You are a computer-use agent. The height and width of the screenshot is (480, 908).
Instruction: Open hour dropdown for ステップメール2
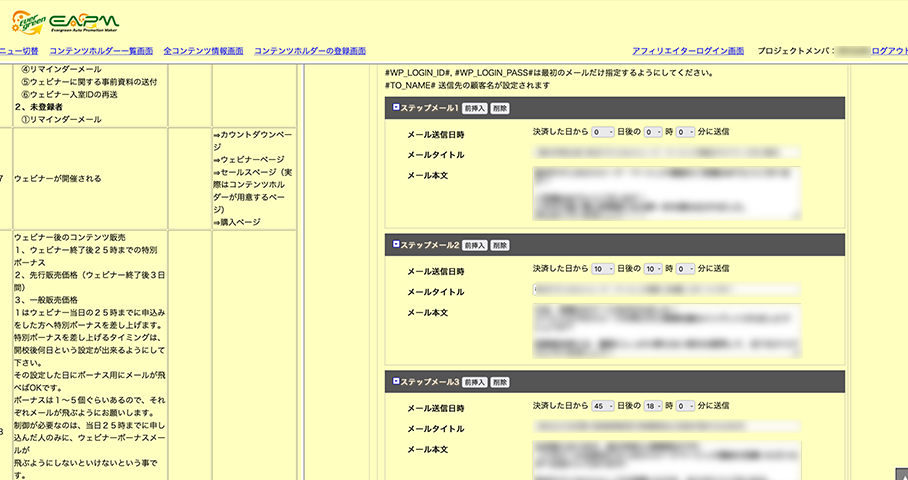click(652, 269)
